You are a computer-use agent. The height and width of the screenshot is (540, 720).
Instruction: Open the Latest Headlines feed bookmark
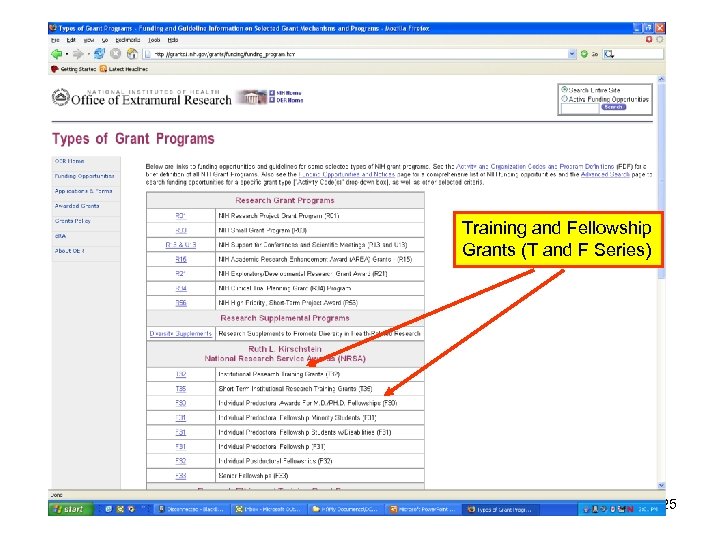point(124,69)
